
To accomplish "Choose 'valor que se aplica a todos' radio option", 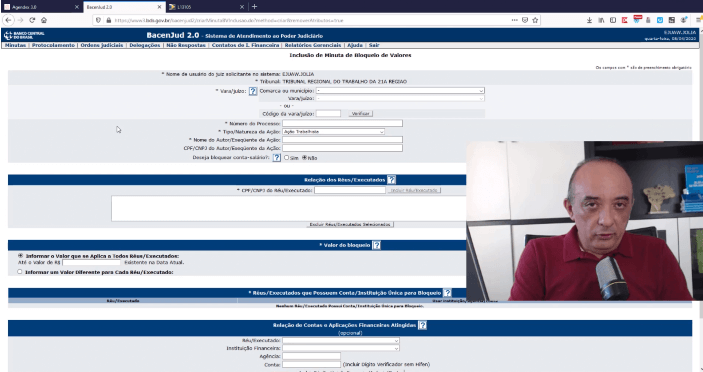I will coord(20,255).
